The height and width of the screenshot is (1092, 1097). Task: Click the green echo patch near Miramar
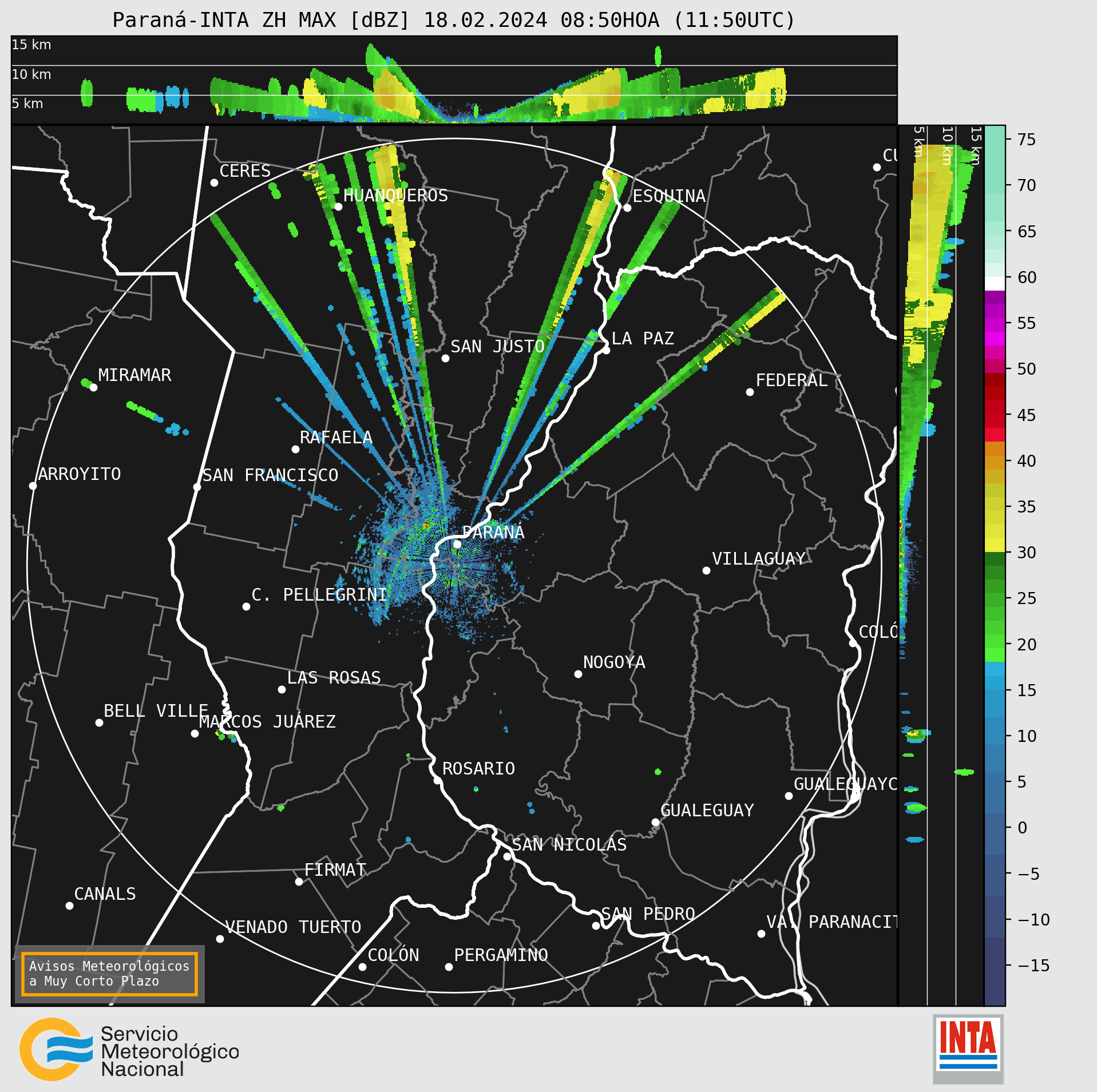87,383
